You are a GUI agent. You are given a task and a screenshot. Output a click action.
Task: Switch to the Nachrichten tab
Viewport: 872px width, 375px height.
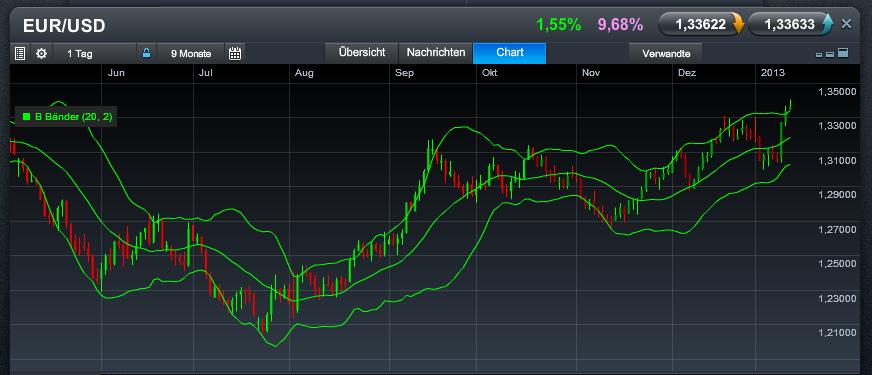pos(436,53)
